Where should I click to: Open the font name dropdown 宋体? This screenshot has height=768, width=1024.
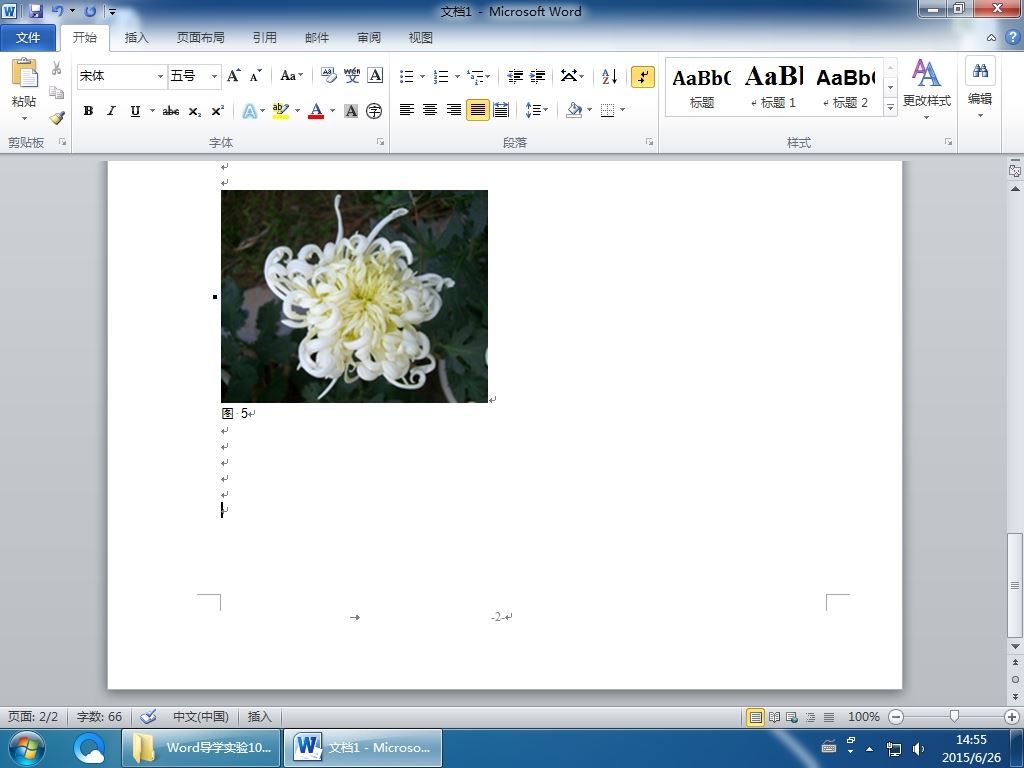160,76
